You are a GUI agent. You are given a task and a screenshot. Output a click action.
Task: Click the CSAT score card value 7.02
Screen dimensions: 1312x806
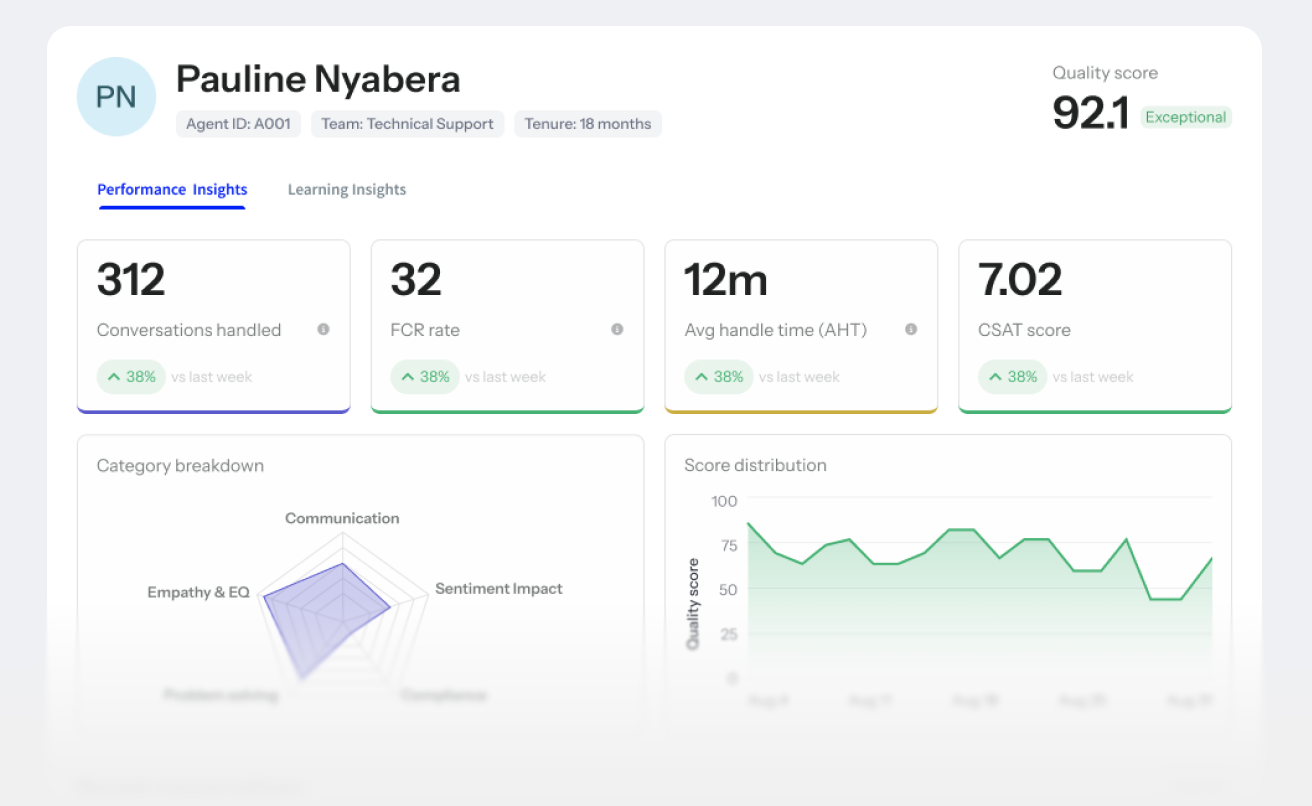(1020, 281)
